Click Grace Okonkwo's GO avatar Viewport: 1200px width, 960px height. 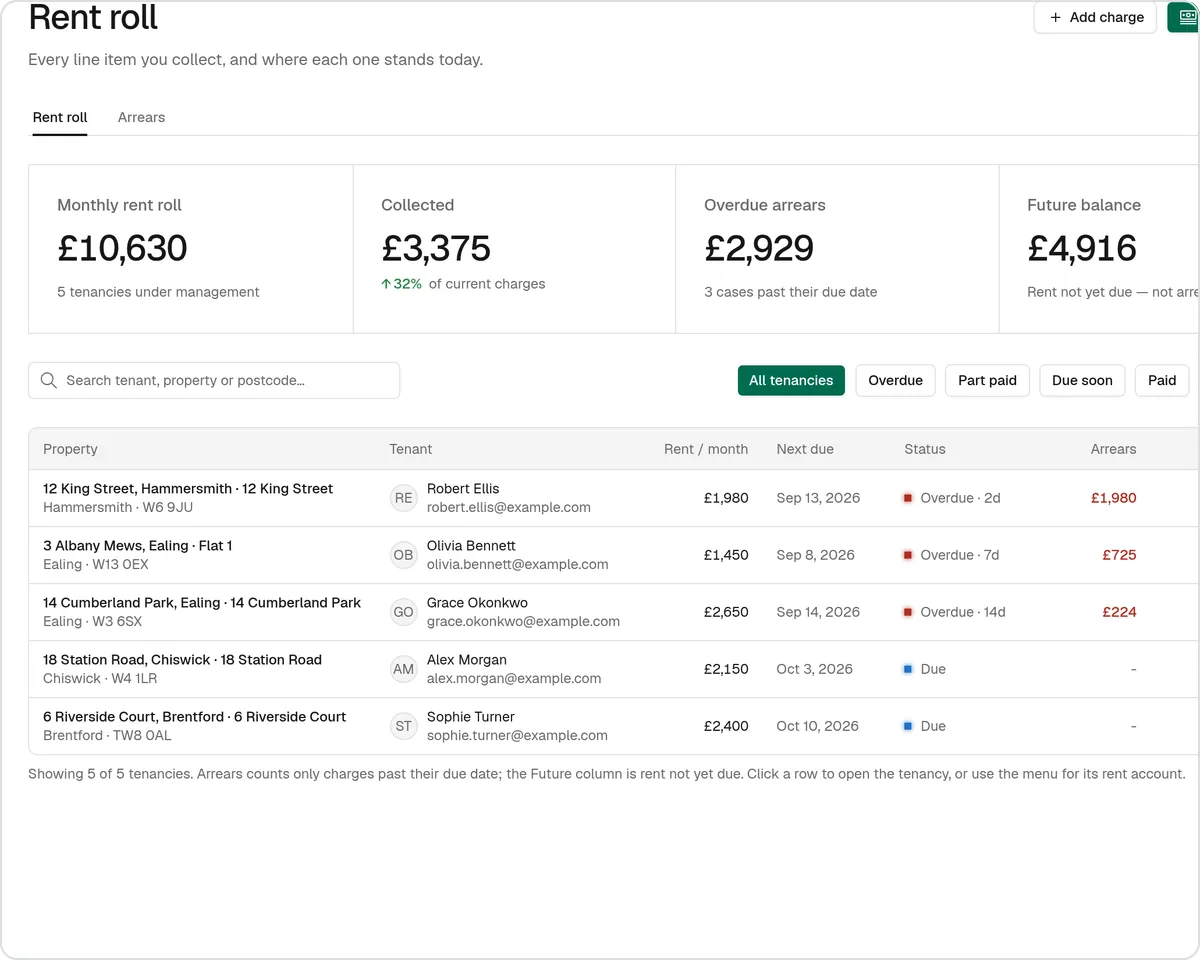pos(403,612)
